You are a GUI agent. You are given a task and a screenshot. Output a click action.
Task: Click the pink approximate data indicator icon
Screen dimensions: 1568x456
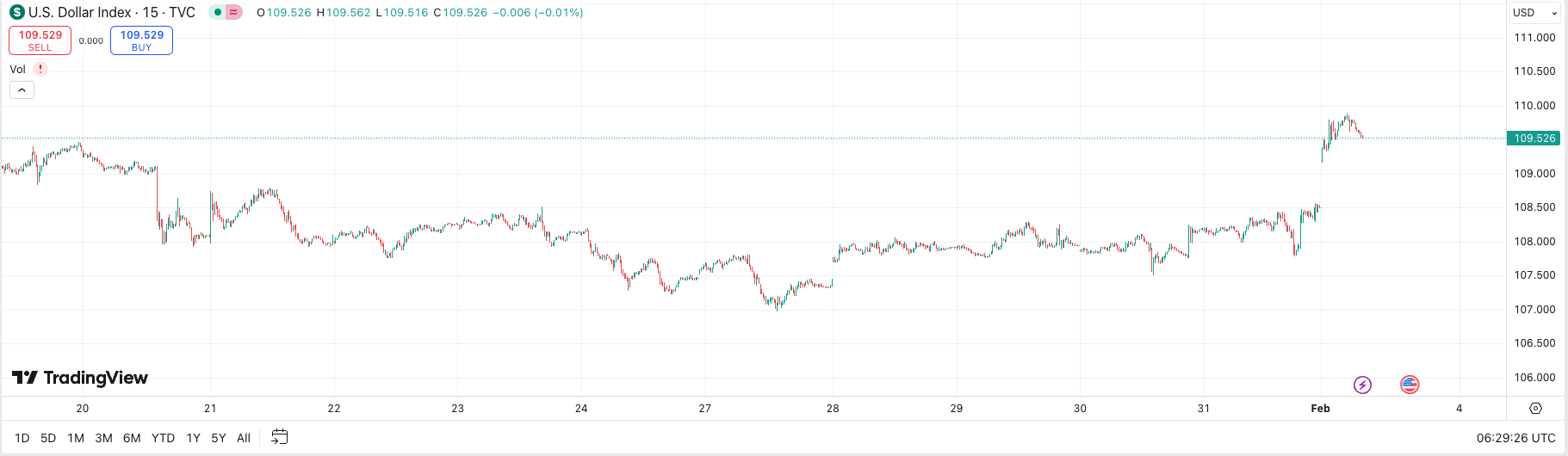click(233, 12)
